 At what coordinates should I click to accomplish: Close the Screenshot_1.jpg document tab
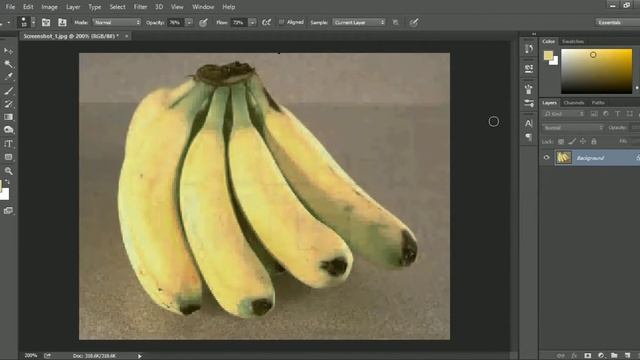pos(127,36)
